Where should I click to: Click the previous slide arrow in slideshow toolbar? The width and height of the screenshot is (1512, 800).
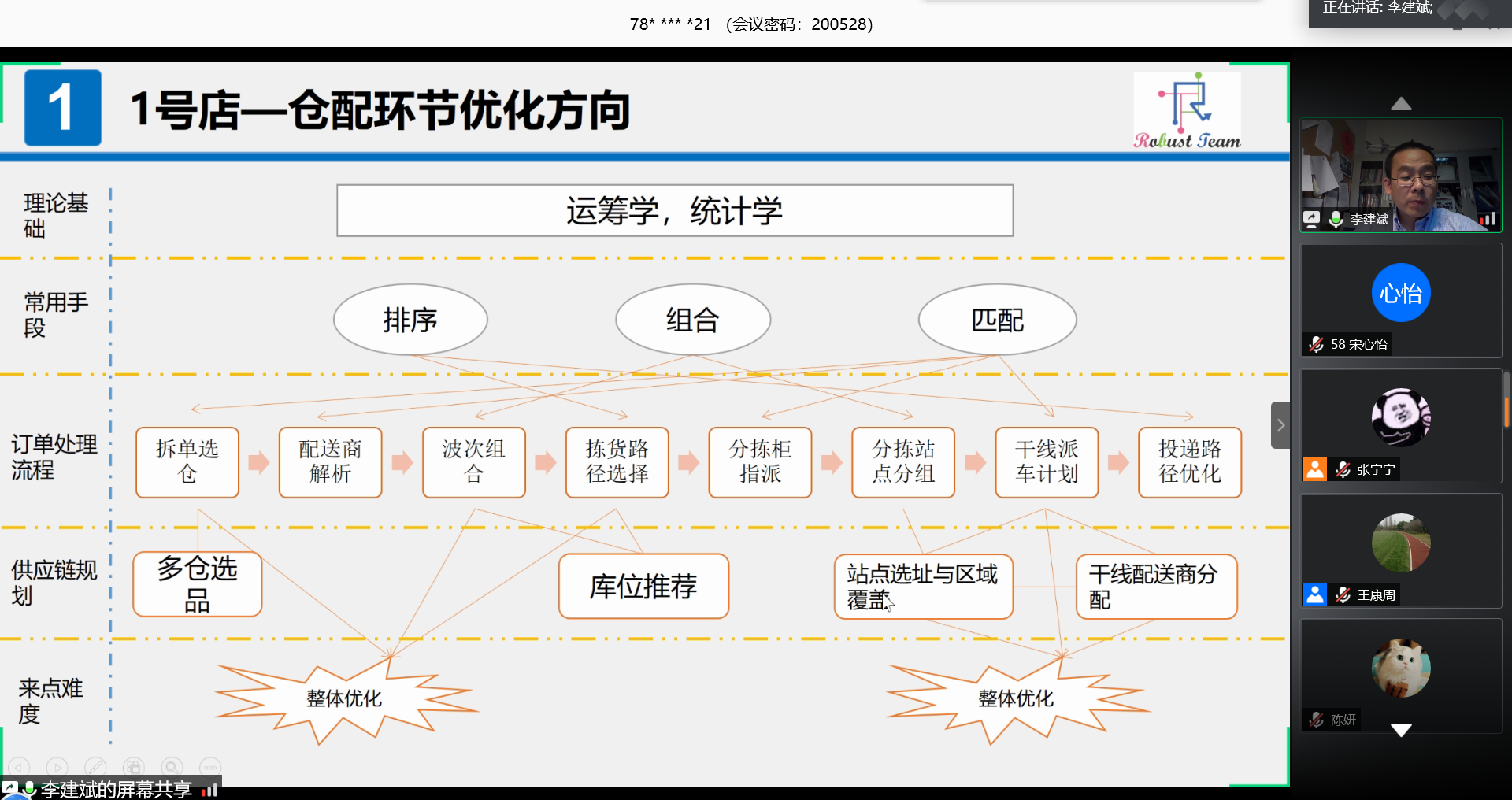coord(19,766)
